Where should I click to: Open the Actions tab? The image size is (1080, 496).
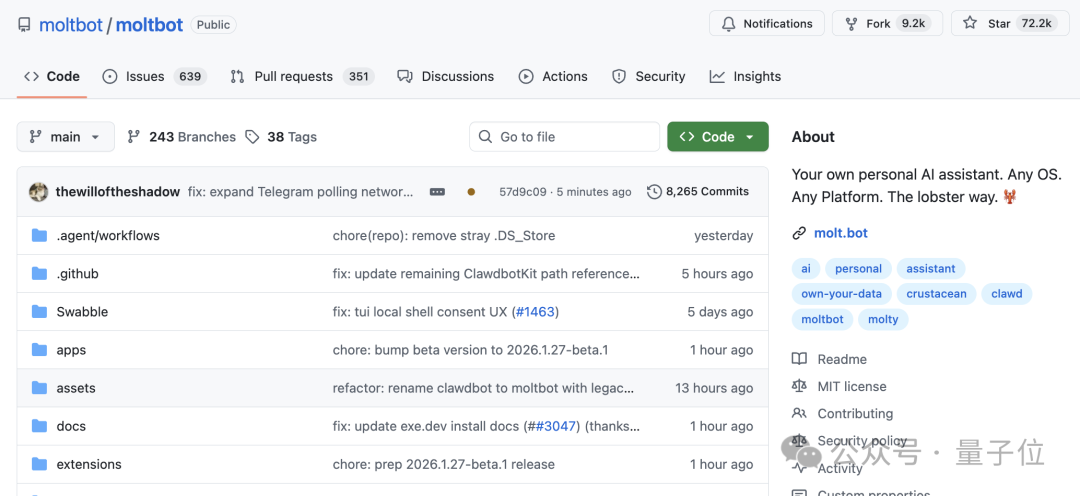coord(553,76)
